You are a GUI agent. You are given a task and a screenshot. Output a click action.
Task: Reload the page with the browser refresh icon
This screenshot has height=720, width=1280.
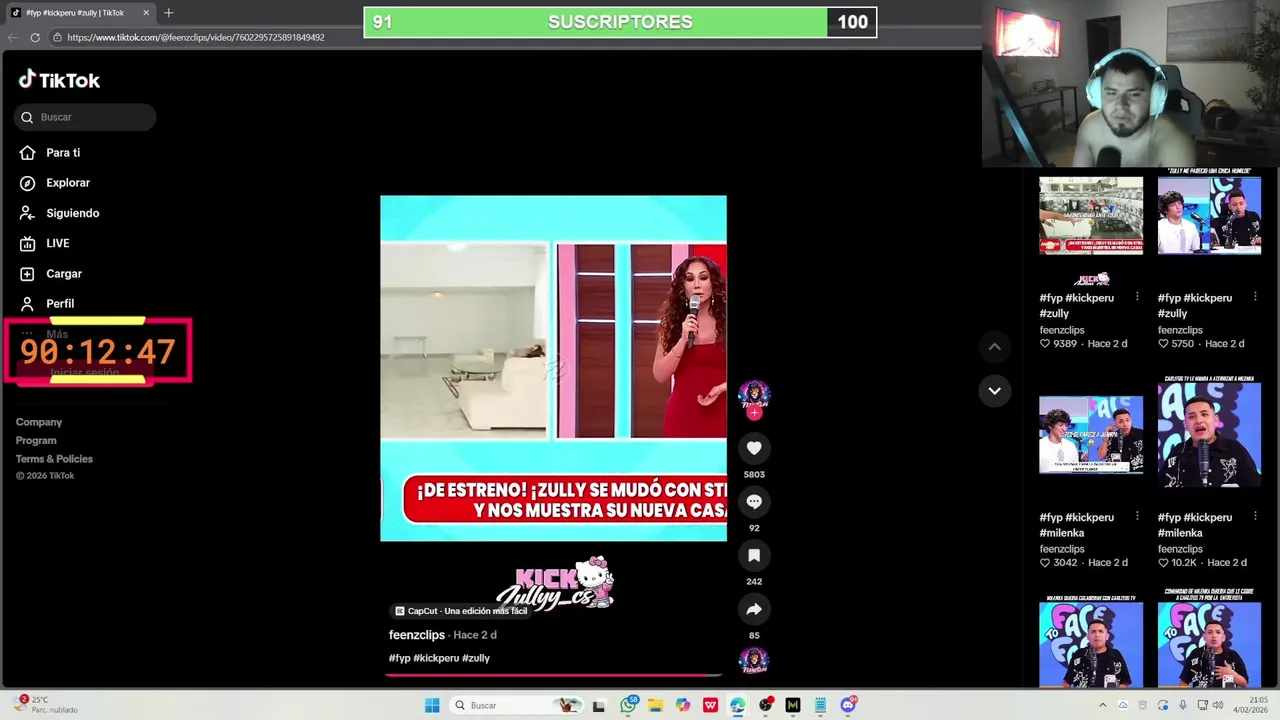click(x=35, y=37)
